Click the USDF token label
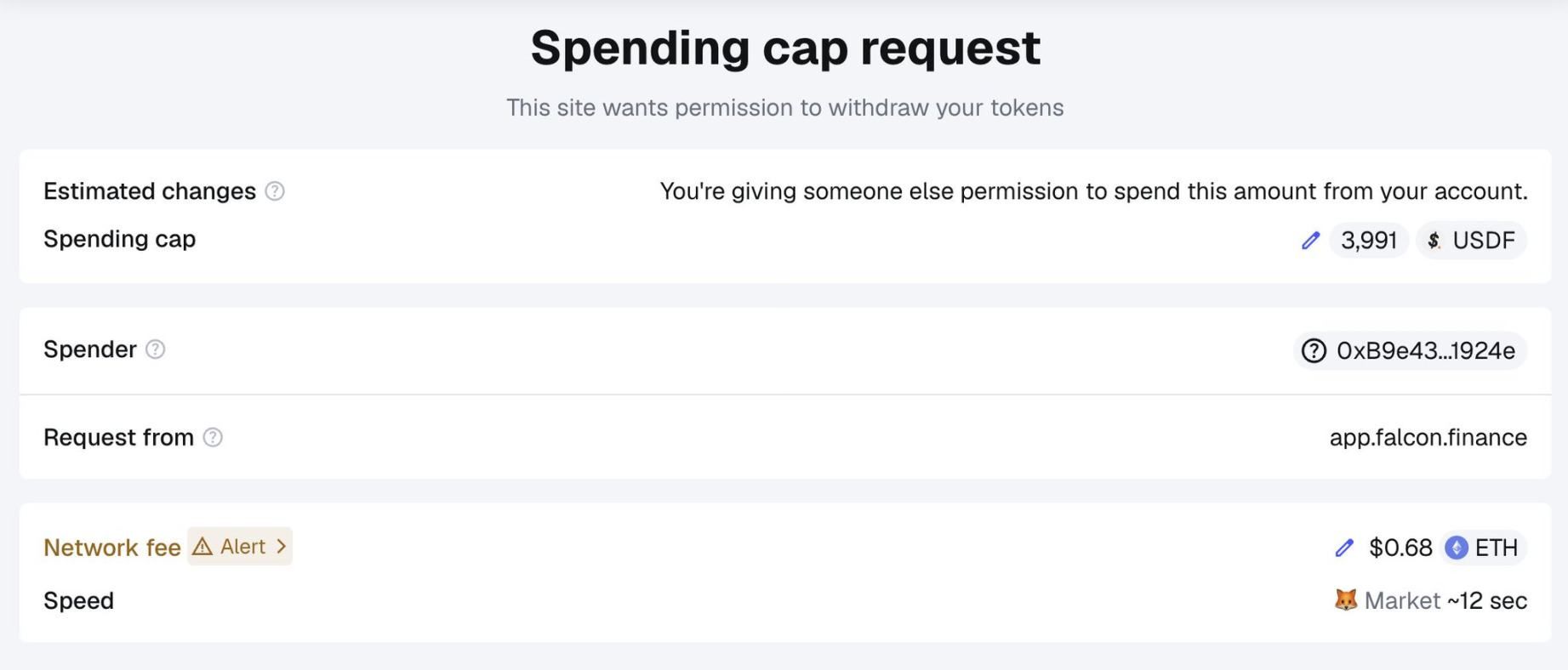Viewport: 1568px width, 670px height. click(1484, 241)
